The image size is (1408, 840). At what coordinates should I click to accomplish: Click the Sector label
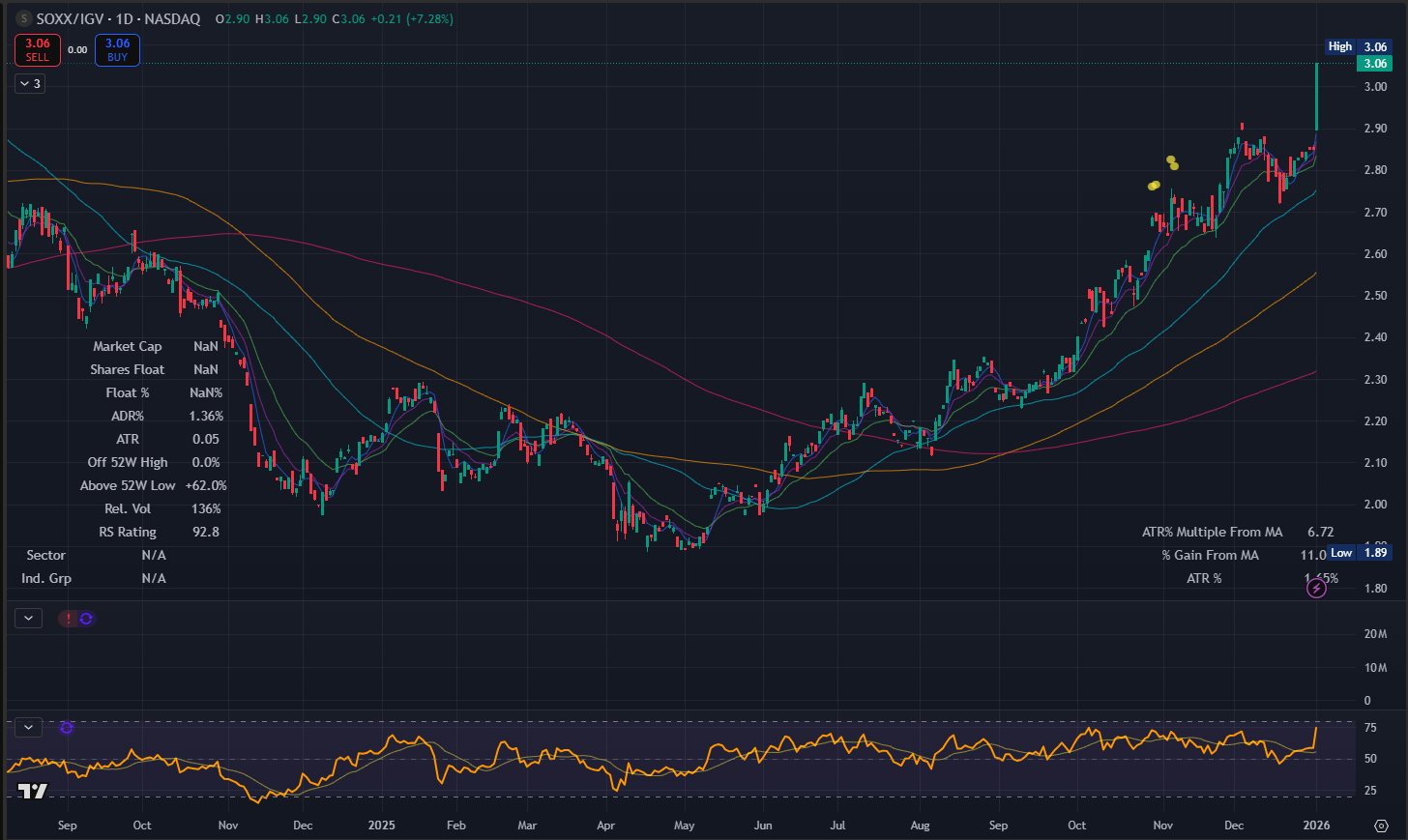point(46,555)
